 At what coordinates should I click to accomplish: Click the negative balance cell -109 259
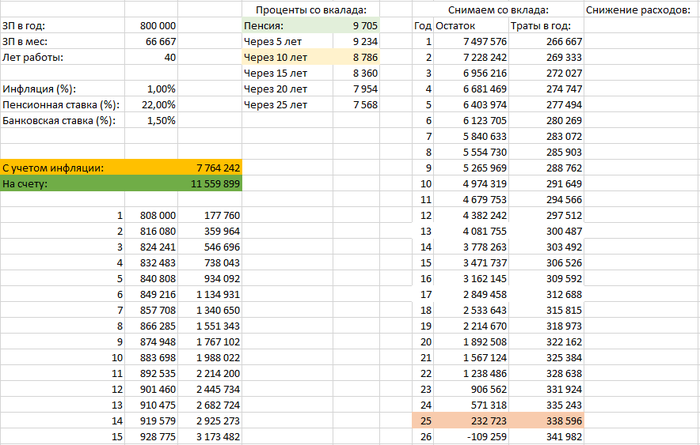coord(482,437)
